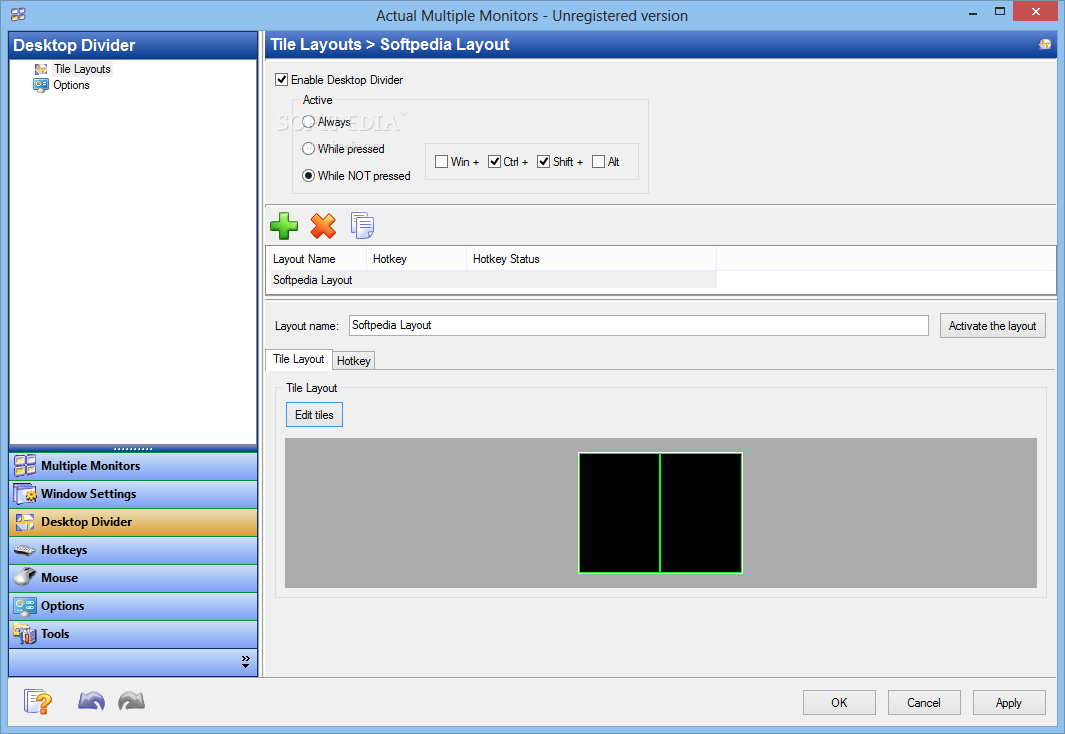The width and height of the screenshot is (1065, 734).
Task: Select Tile Layouts in the tree
Action: click(82, 69)
